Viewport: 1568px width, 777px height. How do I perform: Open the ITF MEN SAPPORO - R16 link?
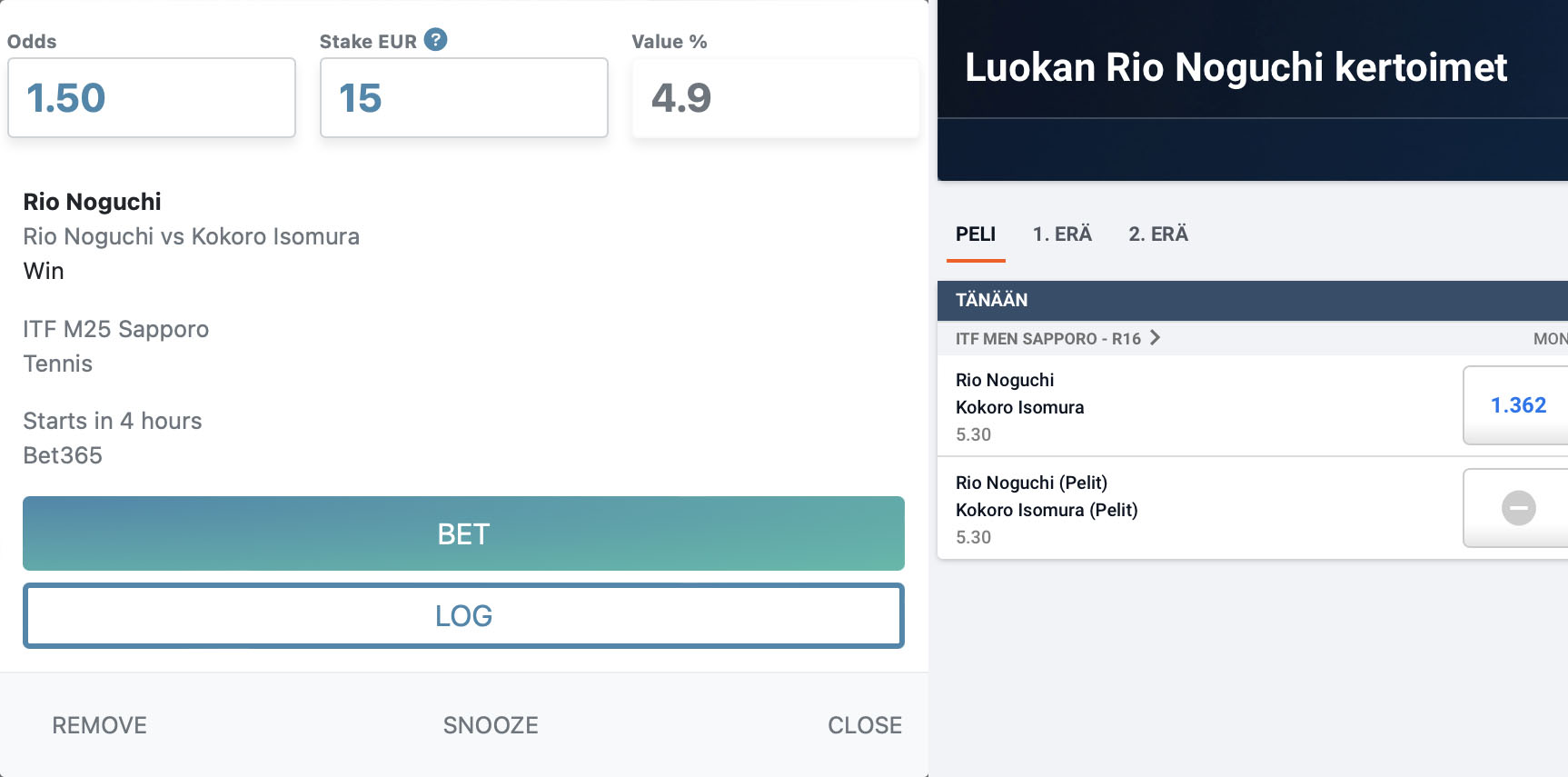coord(1047,339)
